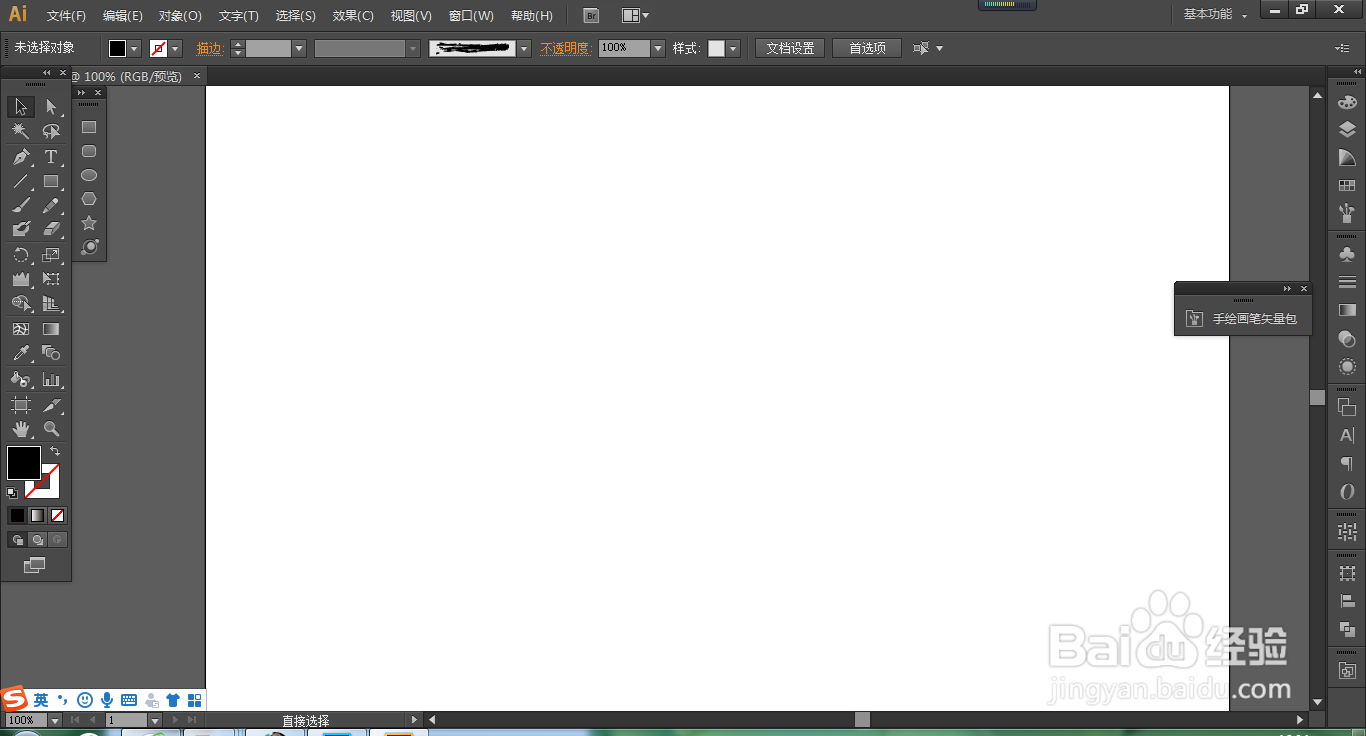Select the Eyedropper tool
Screen dimensions: 1366x736
(x=21, y=353)
